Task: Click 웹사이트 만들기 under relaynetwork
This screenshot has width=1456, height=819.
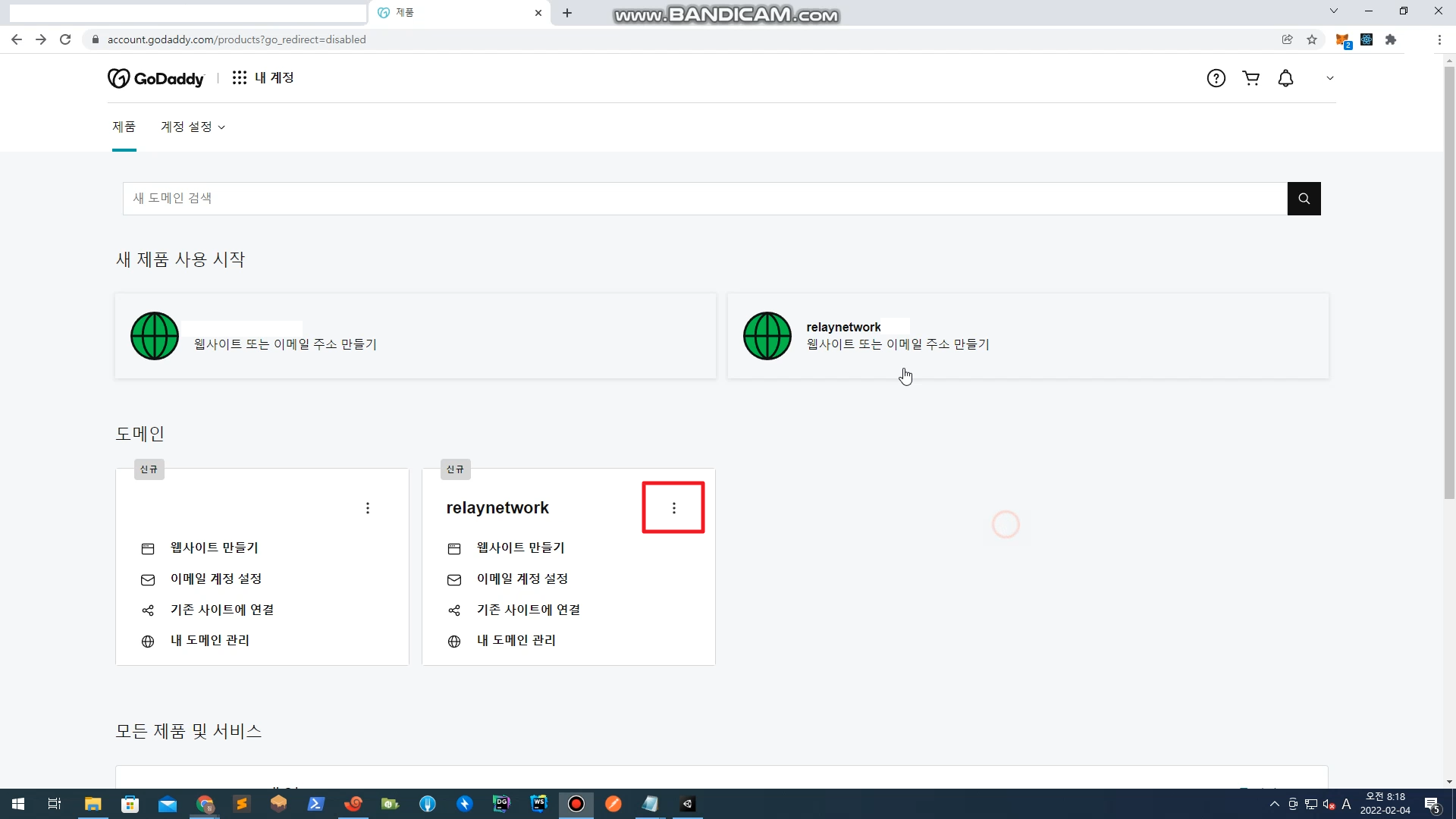Action: (x=520, y=548)
